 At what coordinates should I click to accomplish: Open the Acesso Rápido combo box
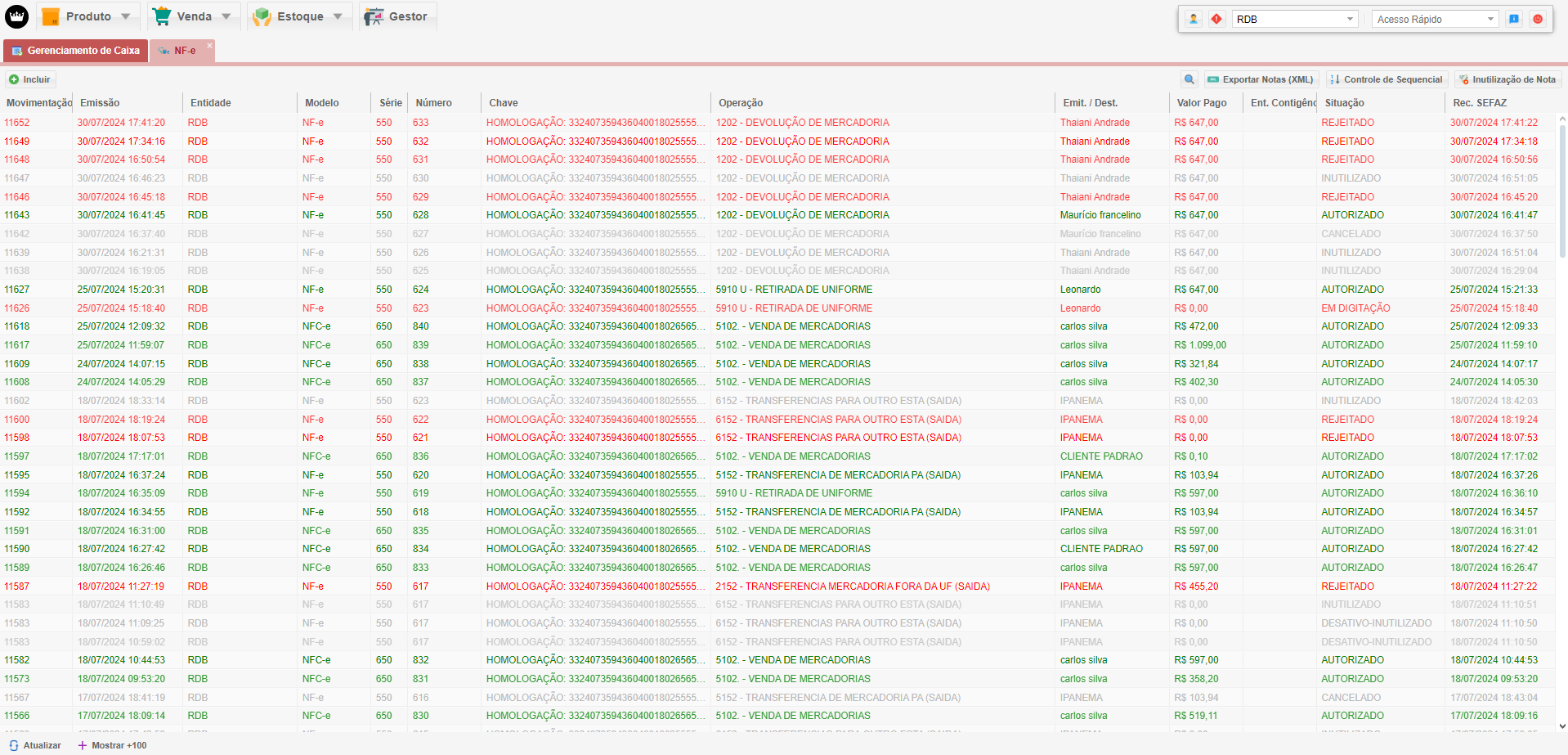click(x=1435, y=19)
